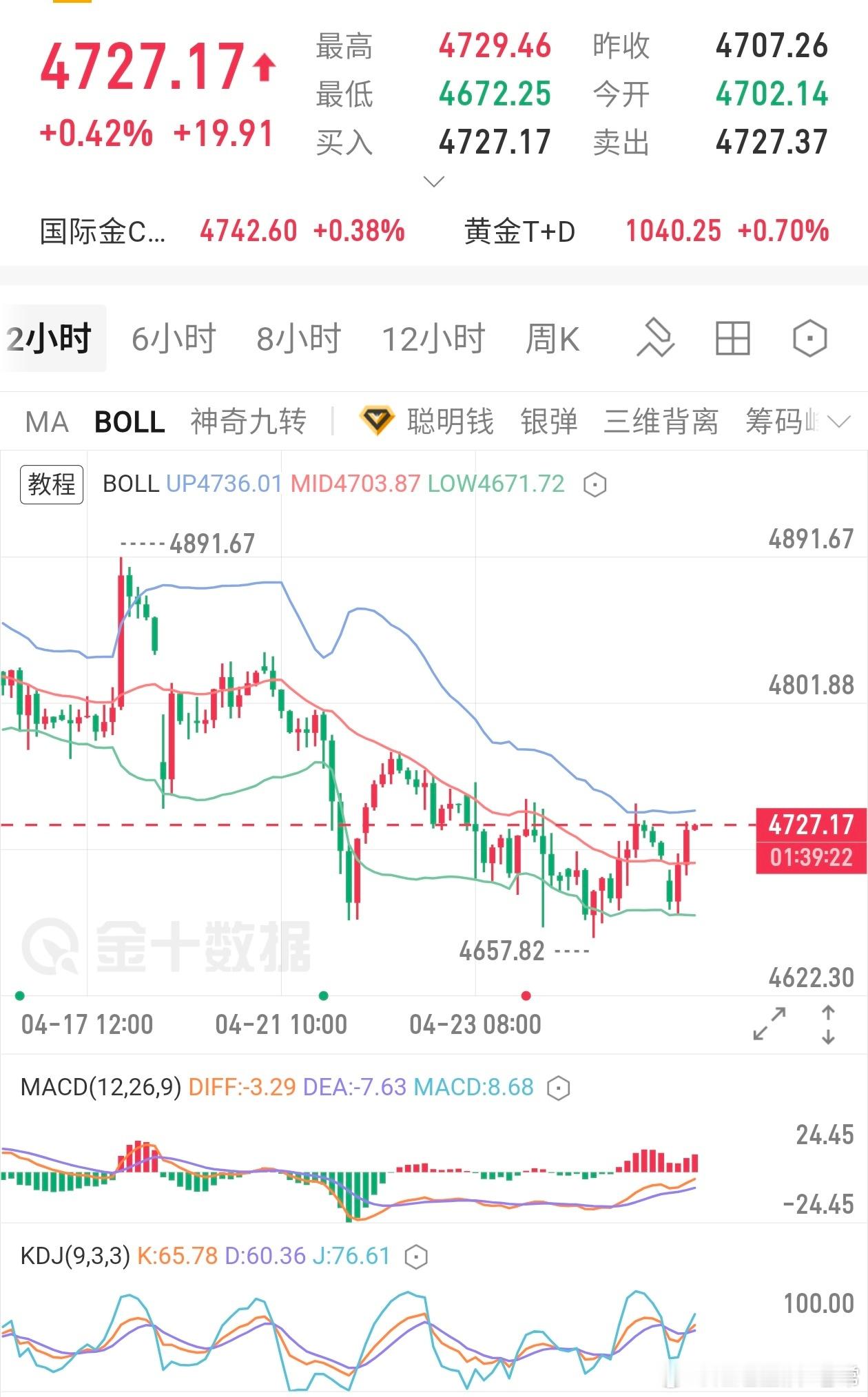
Task: Open BOLL indicator settings hexagon
Action: point(594,483)
